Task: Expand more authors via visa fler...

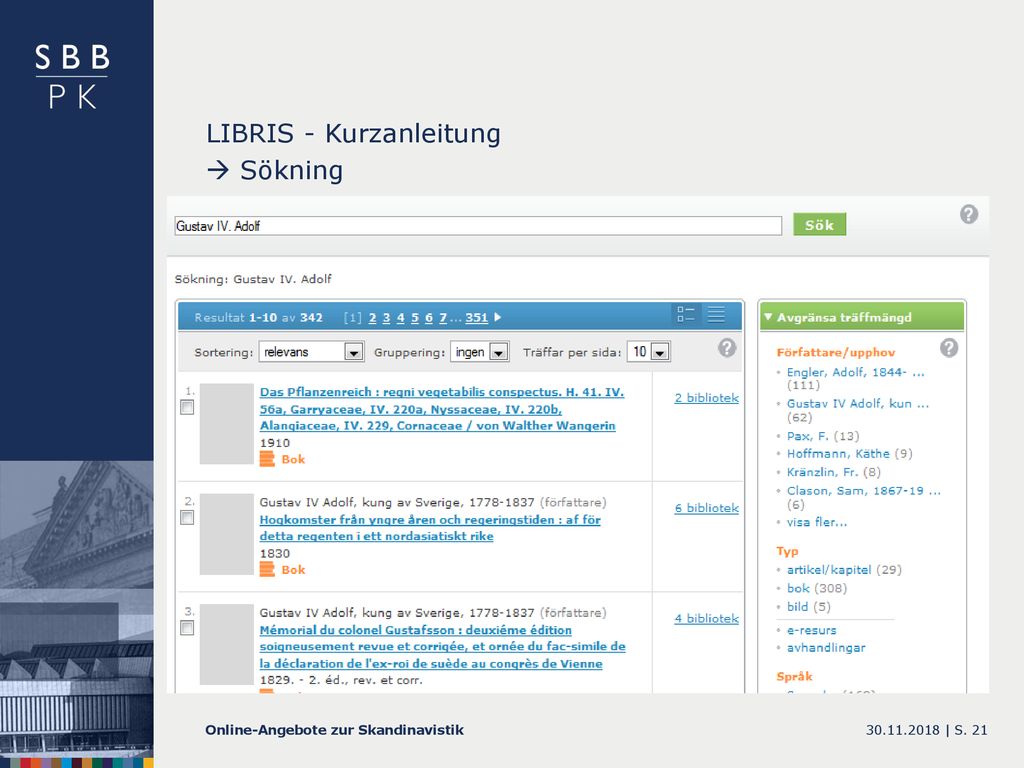Action: click(x=816, y=522)
